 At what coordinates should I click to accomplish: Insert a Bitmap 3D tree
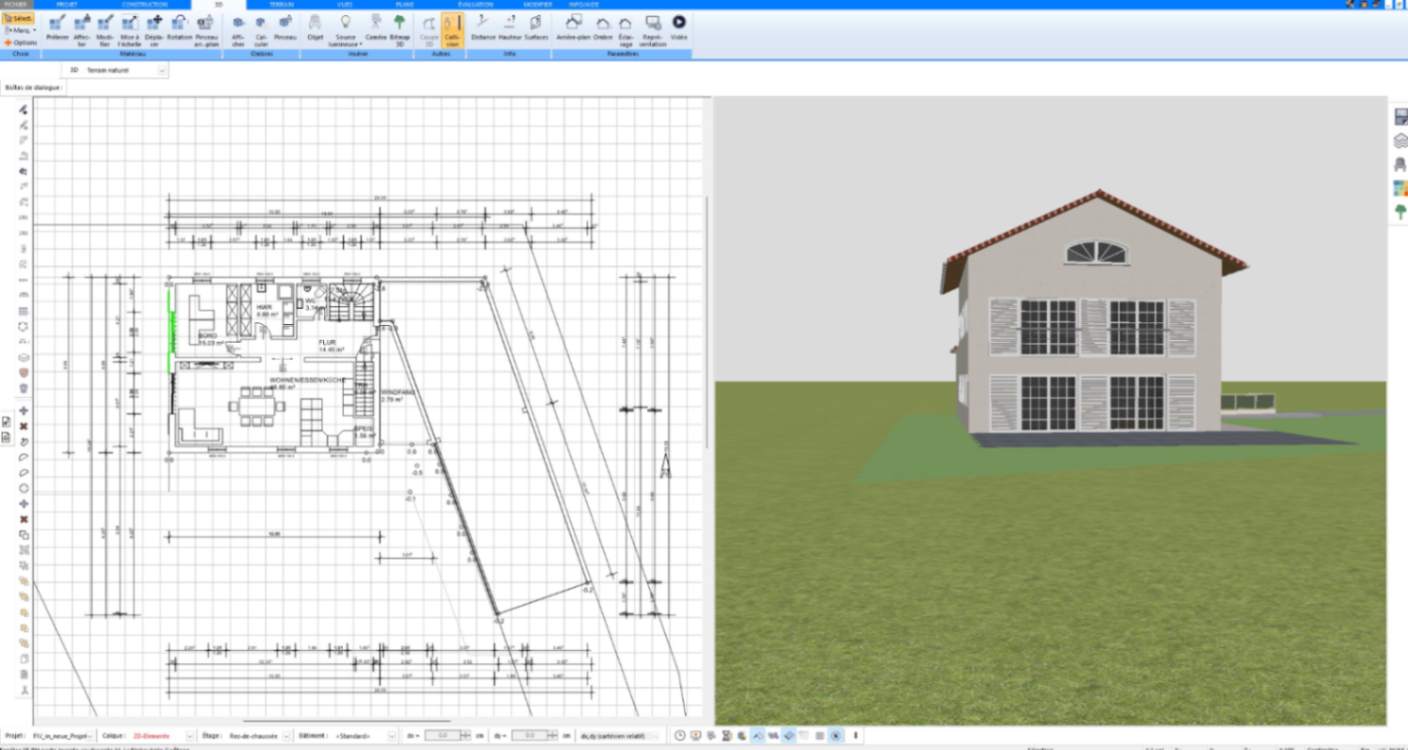point(399,30)
